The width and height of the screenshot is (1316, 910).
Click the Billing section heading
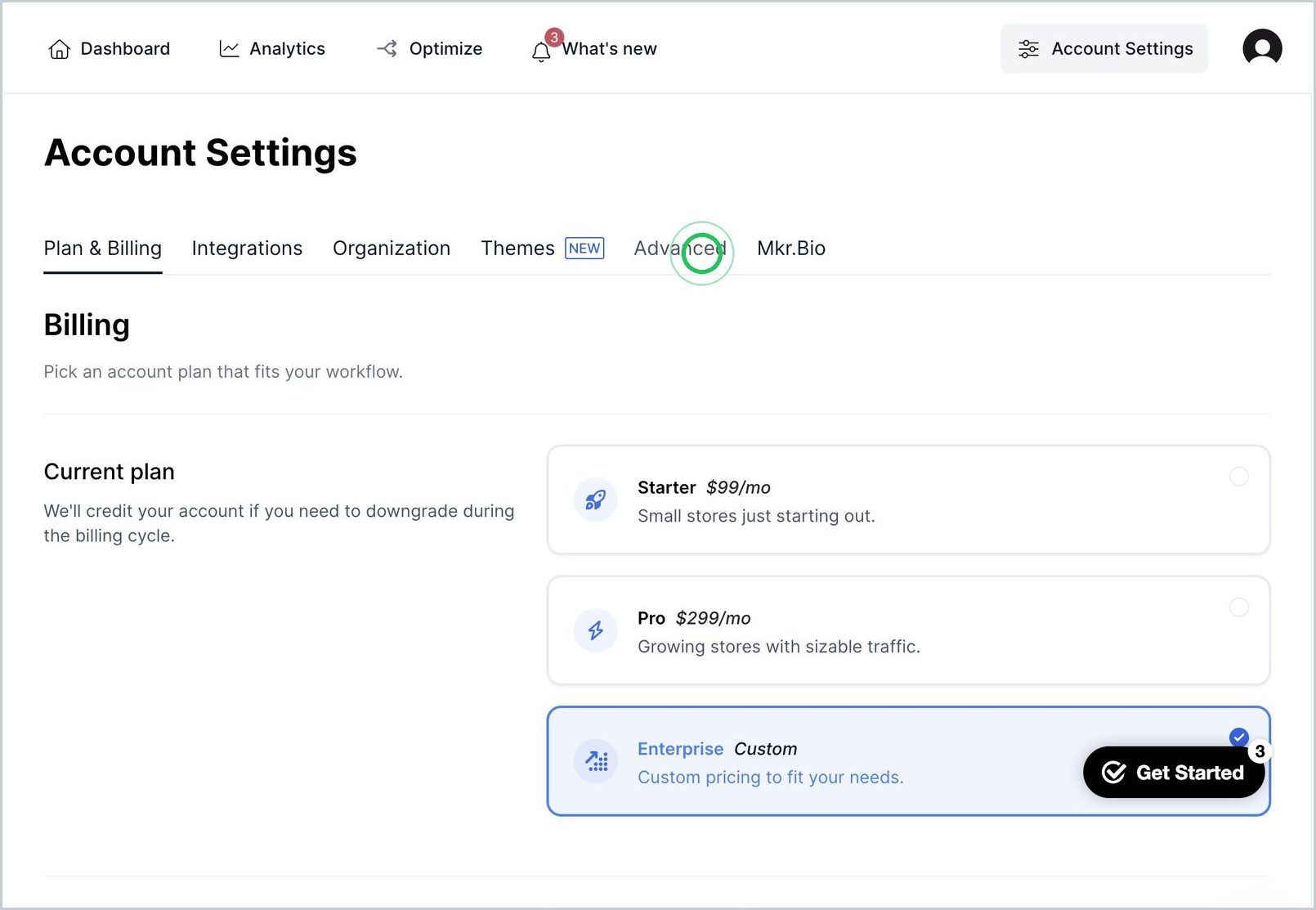(87, 325)
